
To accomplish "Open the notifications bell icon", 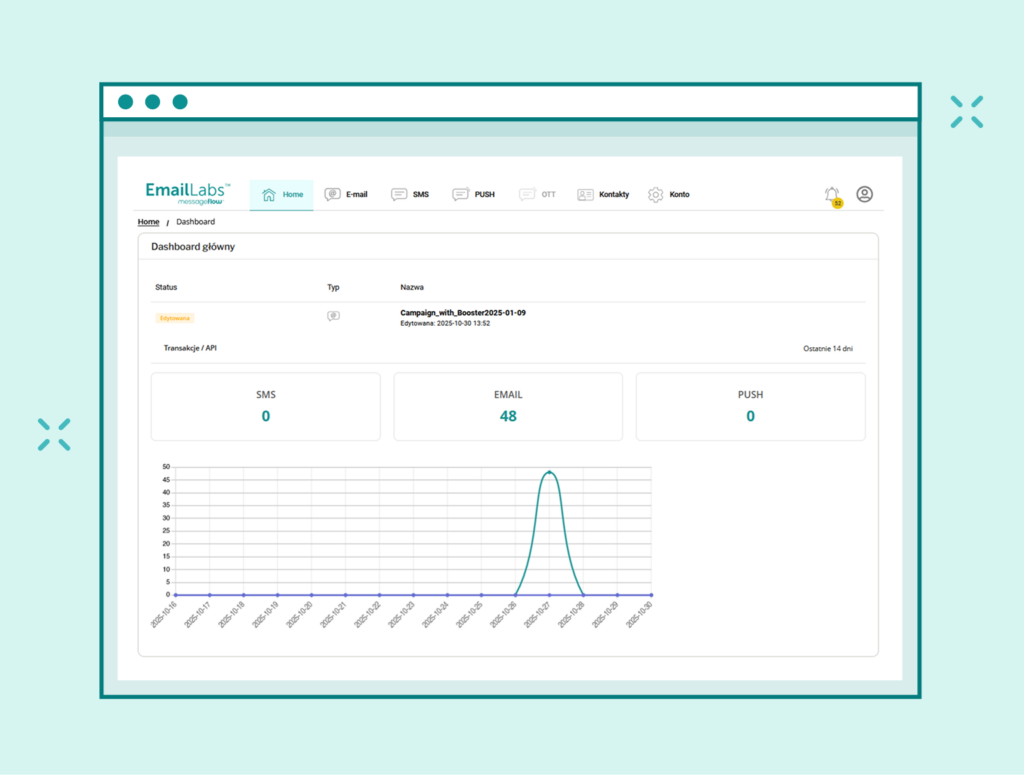I will (x=831, y=193).
